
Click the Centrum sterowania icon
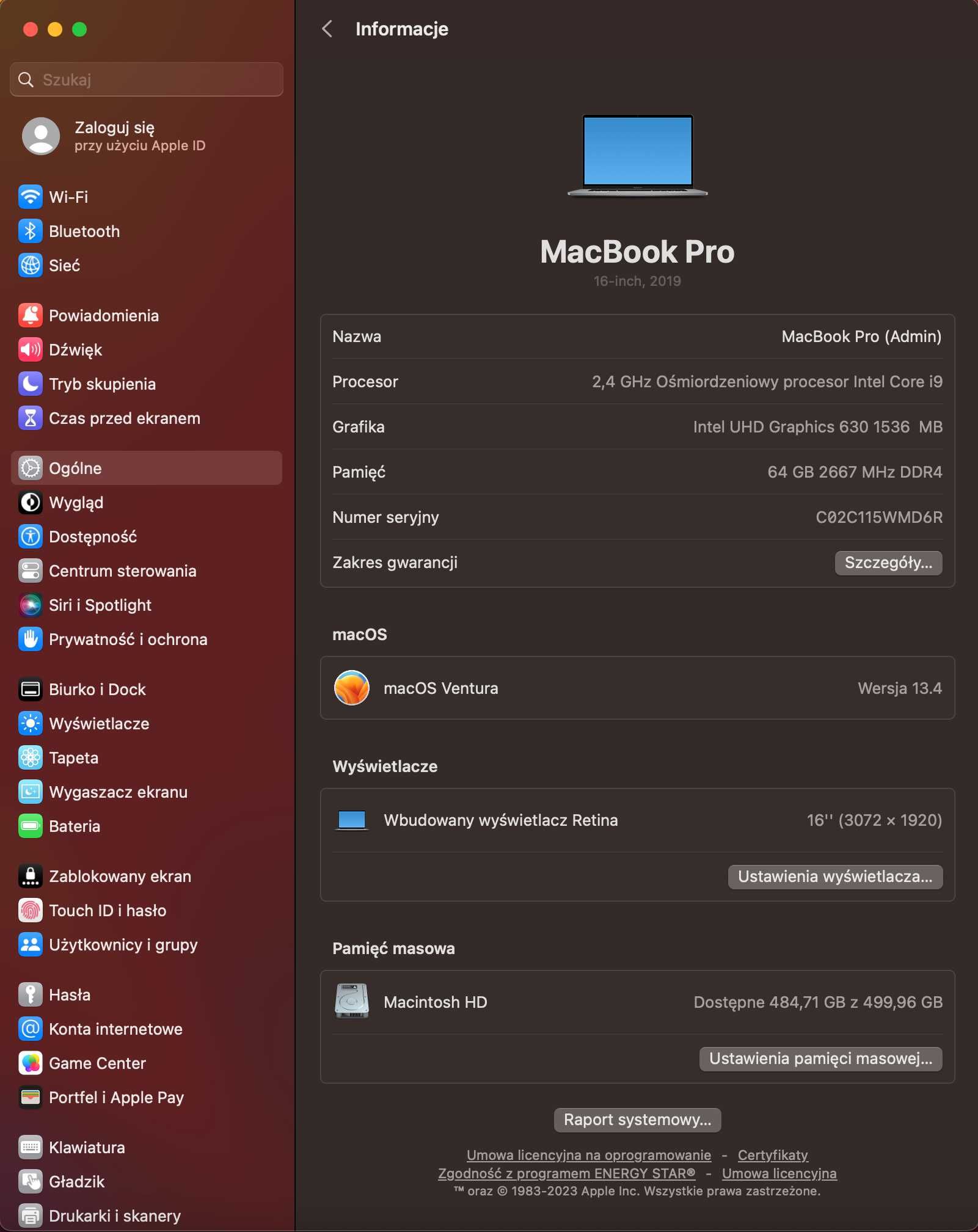pyautogui.click(x=31, y=570)
